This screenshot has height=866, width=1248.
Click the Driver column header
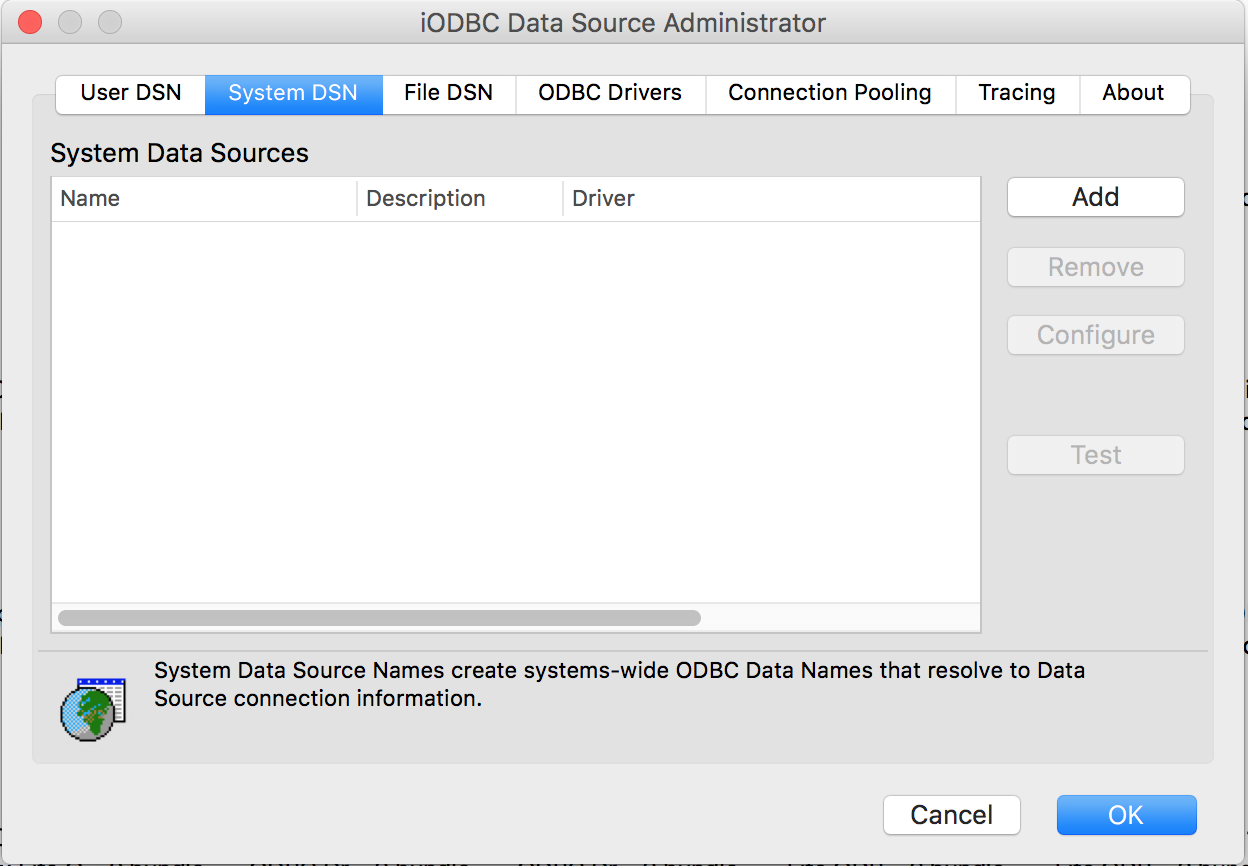click(x=770, y=199)
